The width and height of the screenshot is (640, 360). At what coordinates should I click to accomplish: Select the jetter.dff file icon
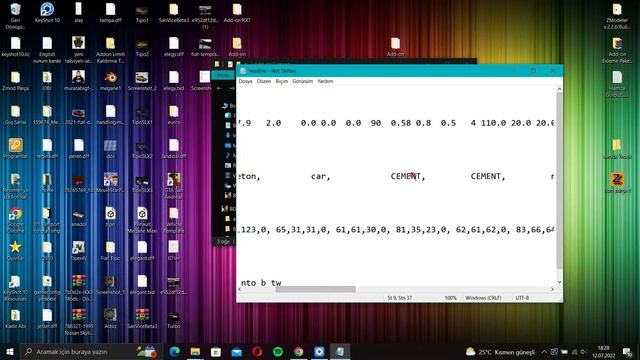tap(47, 319)
